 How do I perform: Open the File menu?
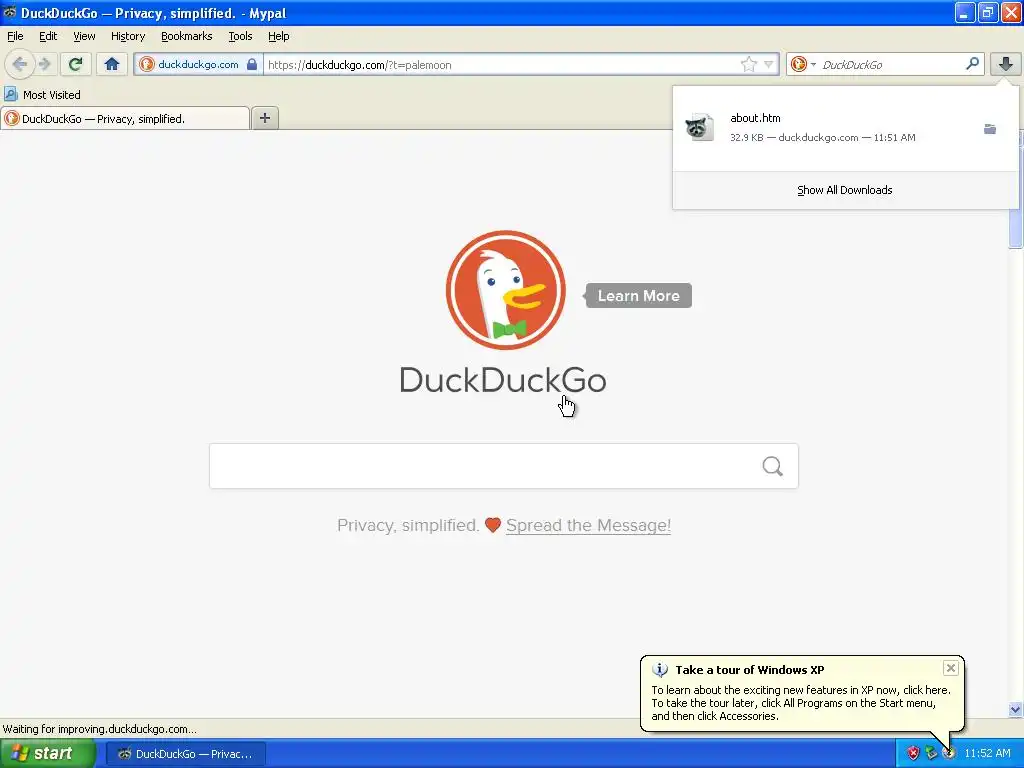tap(15, 36)
